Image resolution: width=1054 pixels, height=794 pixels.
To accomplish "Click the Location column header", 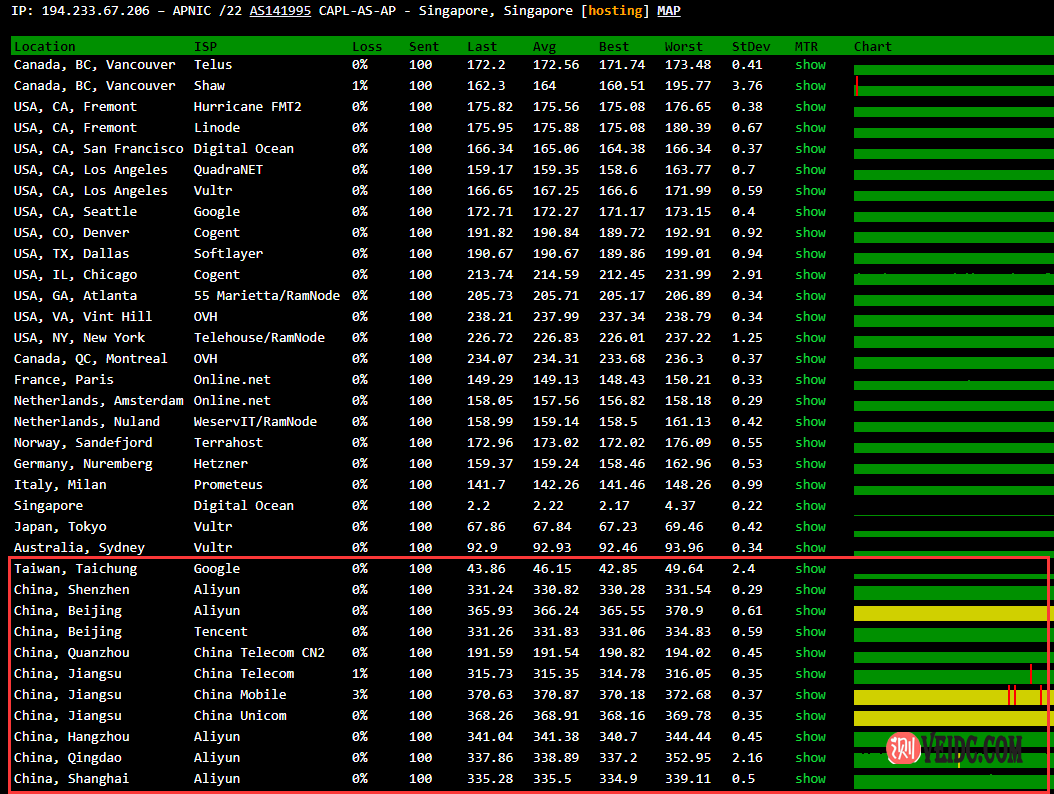I will 45,47.
